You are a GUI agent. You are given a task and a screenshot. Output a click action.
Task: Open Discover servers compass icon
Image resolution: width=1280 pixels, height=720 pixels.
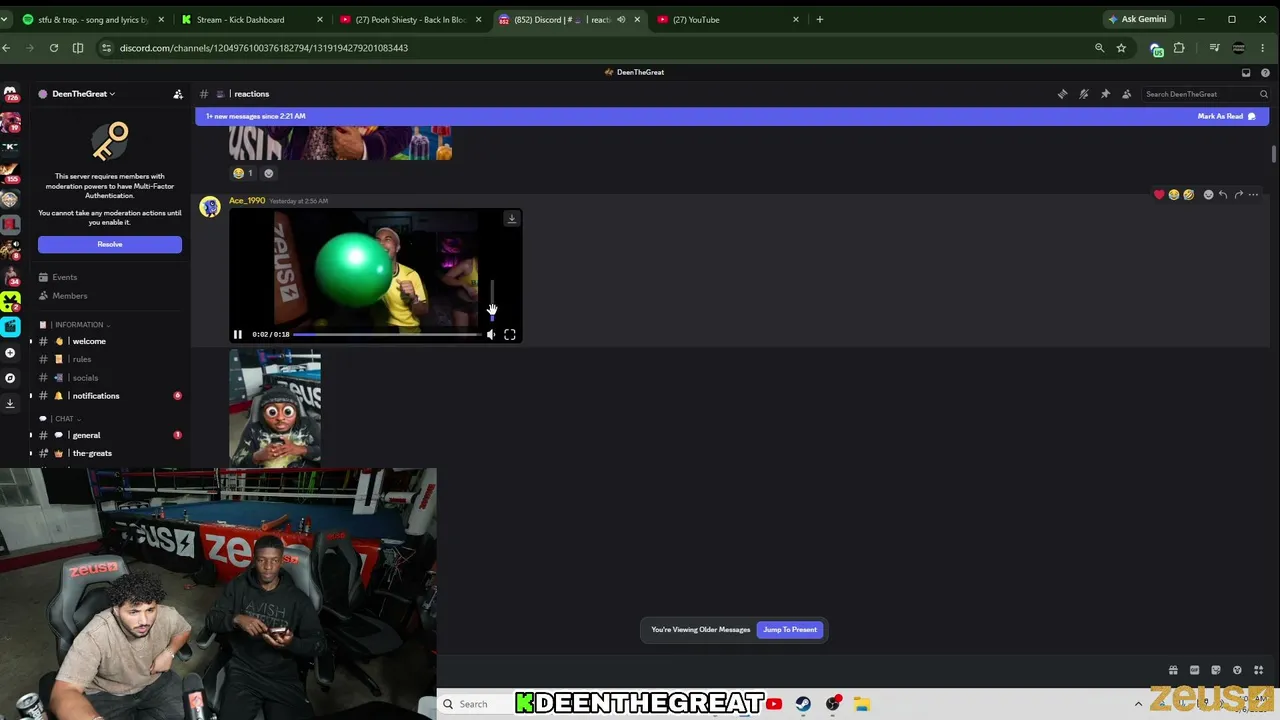(x=10, y=378)
